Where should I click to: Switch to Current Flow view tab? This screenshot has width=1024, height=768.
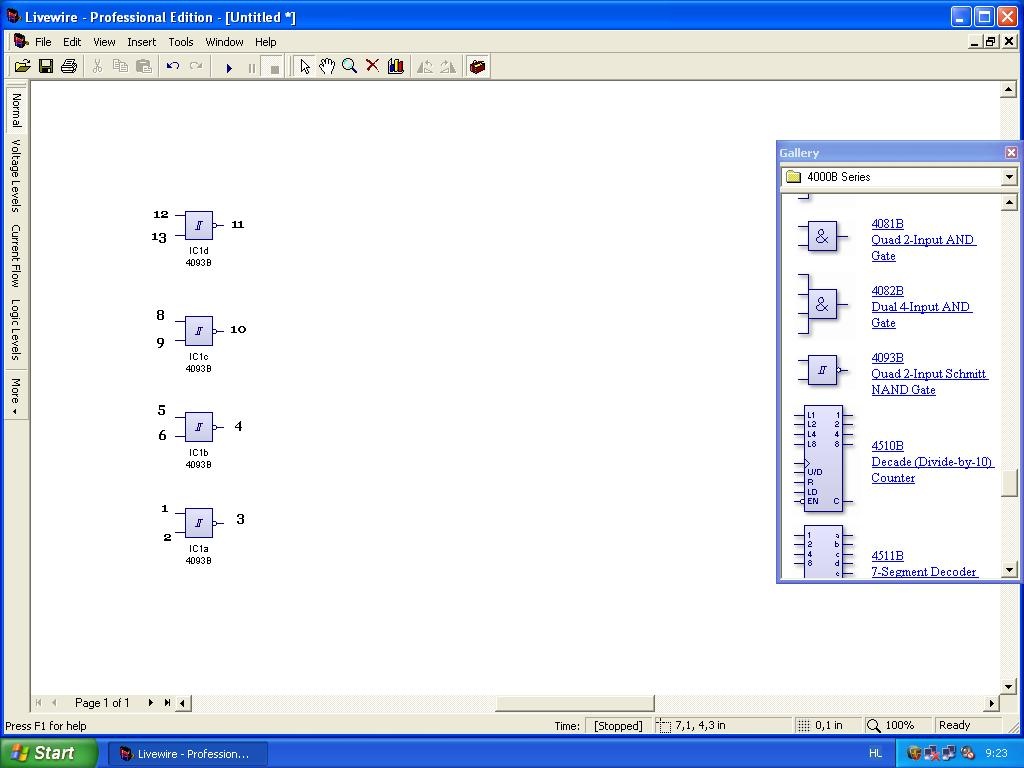click(x=16, y=256)
